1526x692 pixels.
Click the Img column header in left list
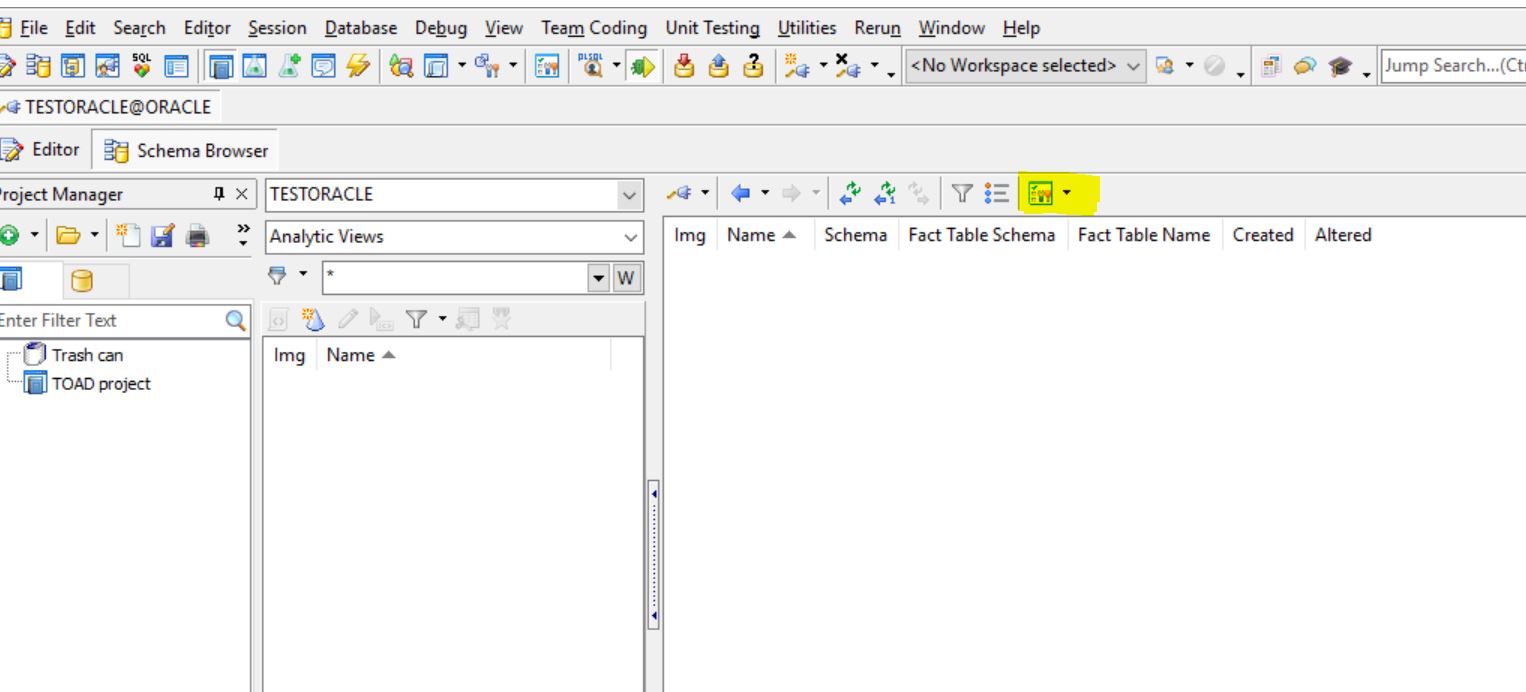289,355
